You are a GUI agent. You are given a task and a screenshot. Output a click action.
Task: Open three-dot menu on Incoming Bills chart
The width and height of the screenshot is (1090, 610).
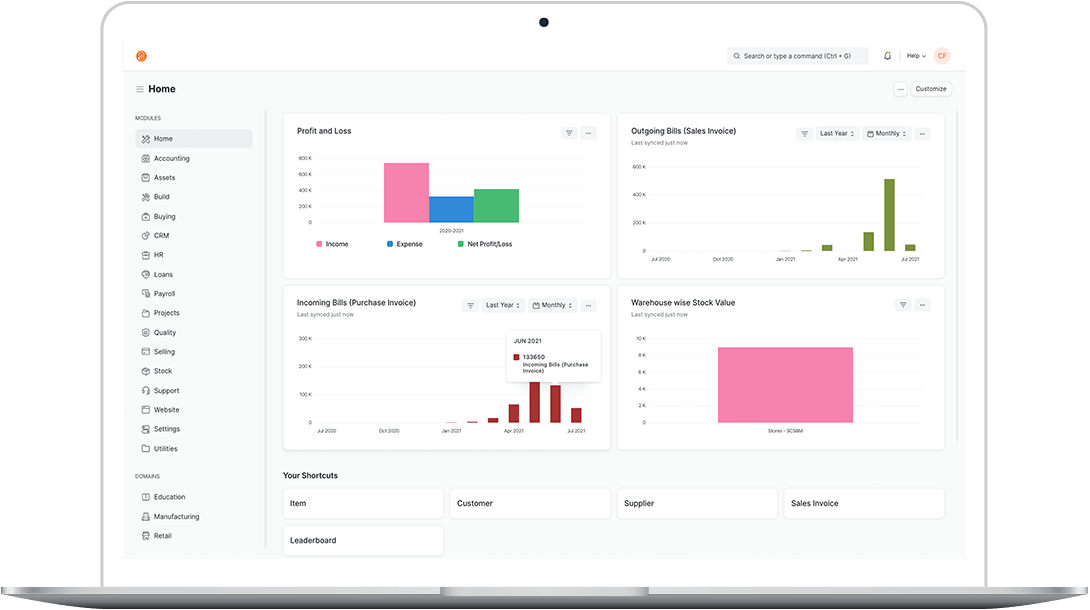pos(588,306)
